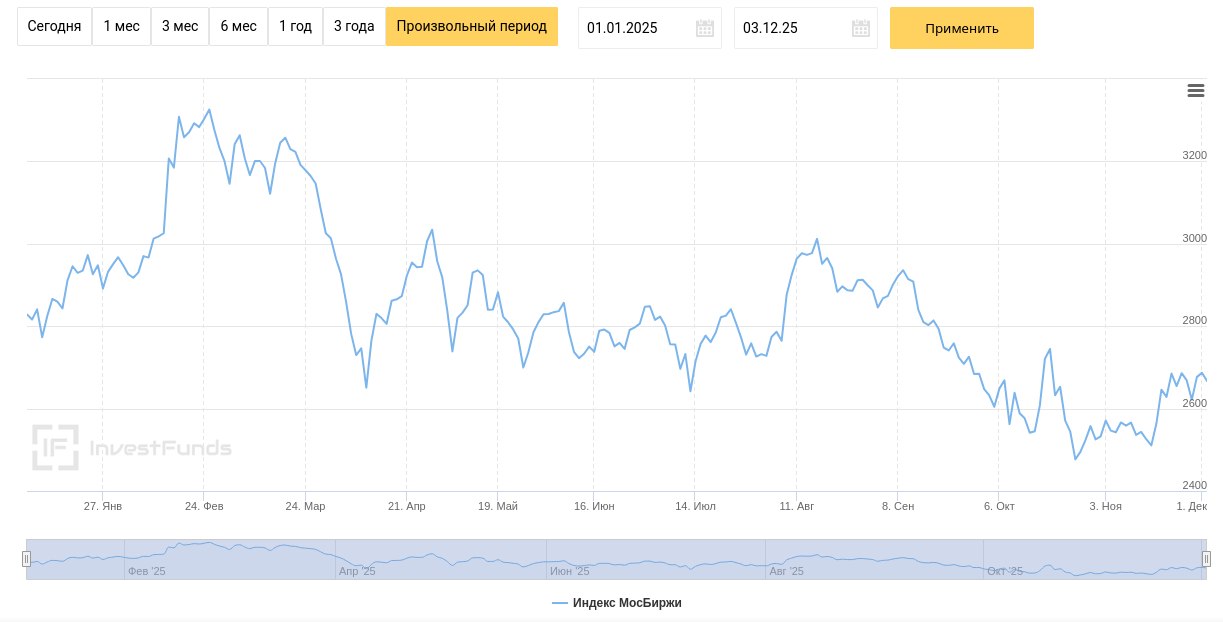Switch to 3 мес period
This screenshot has height=622, width=1223.
pos(180,27)
